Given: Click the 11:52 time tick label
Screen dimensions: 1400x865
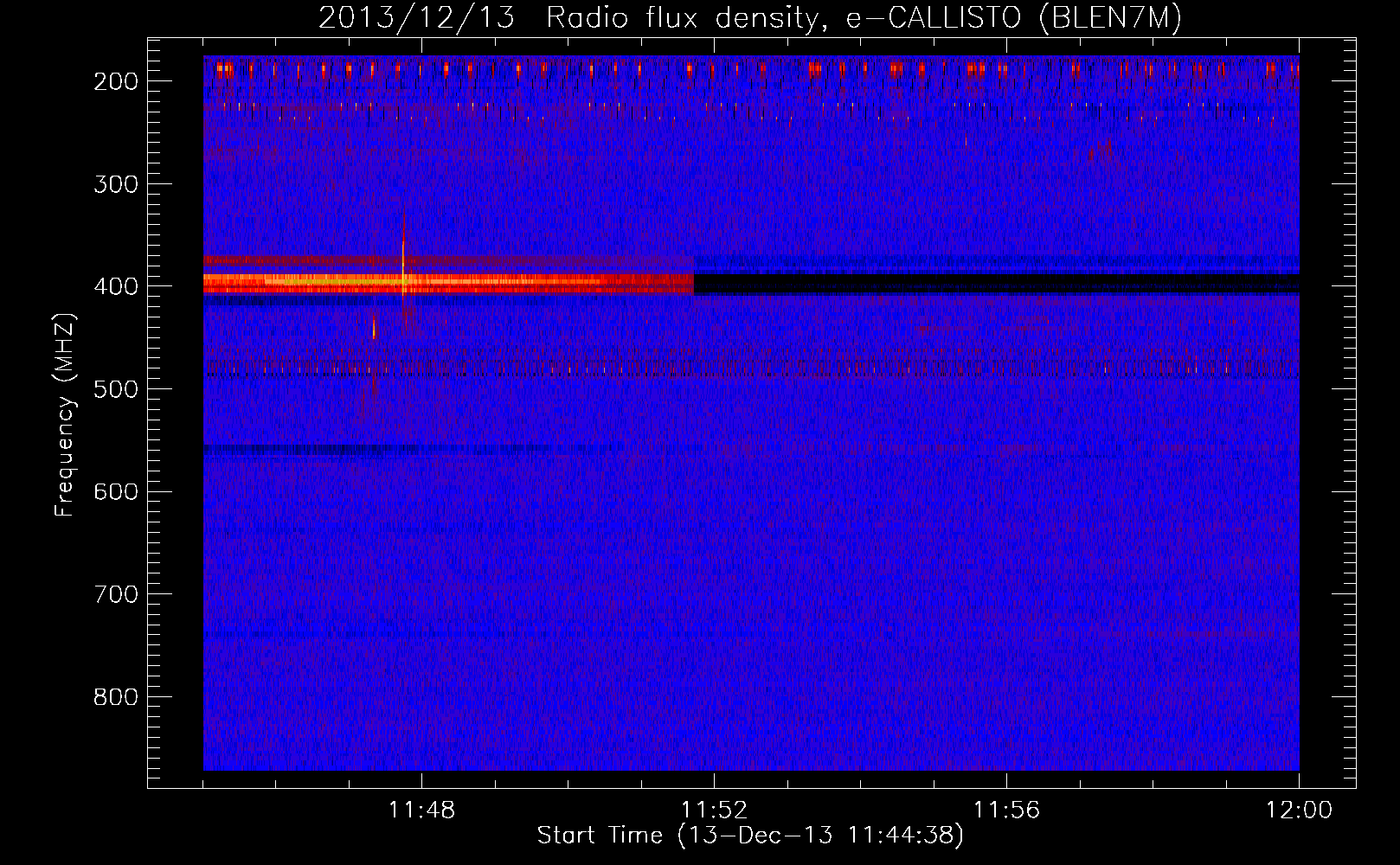Looking at the screenshot, I should point(714,810).
